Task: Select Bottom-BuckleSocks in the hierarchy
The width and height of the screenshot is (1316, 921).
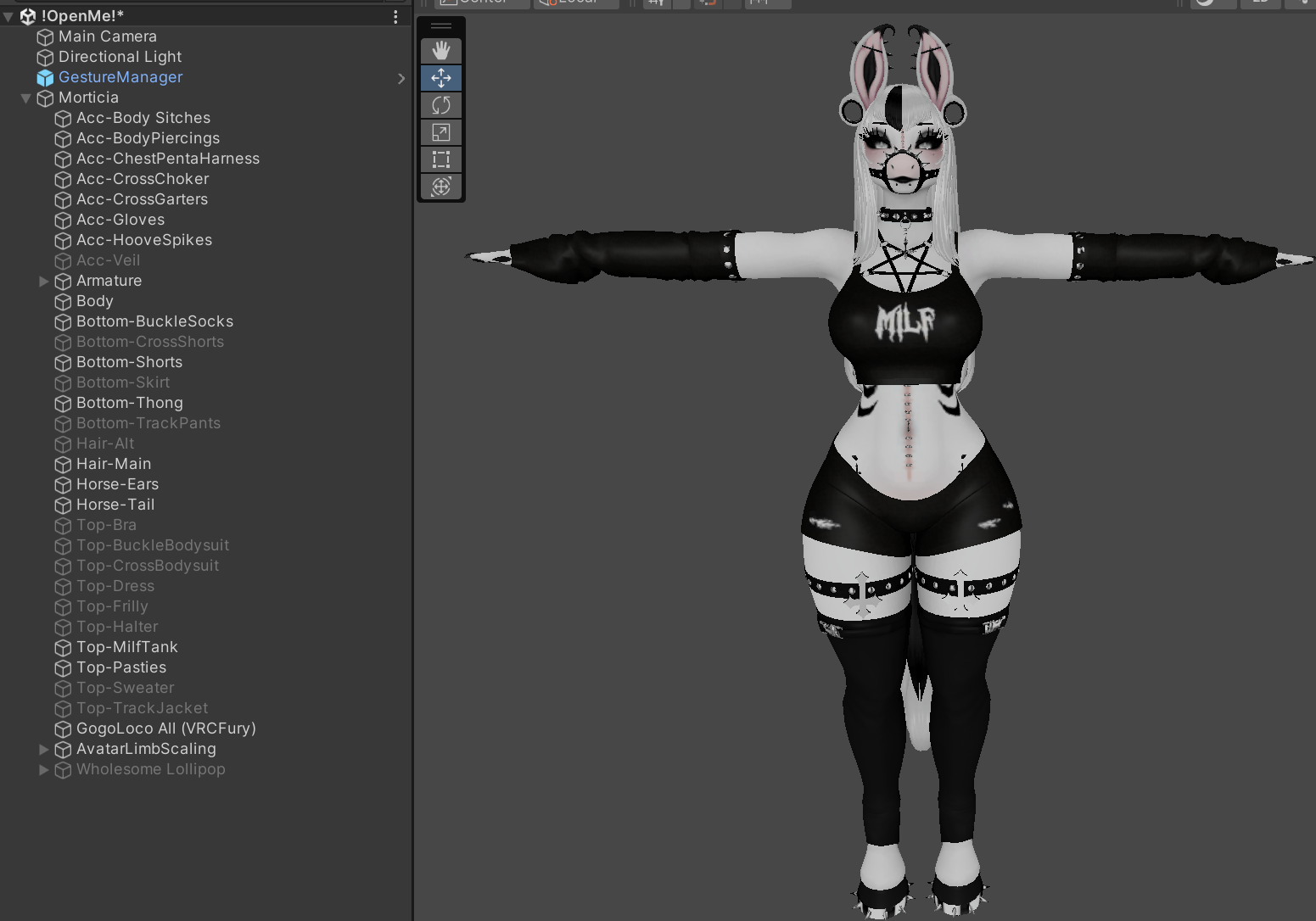Action: tap(154, 321)
